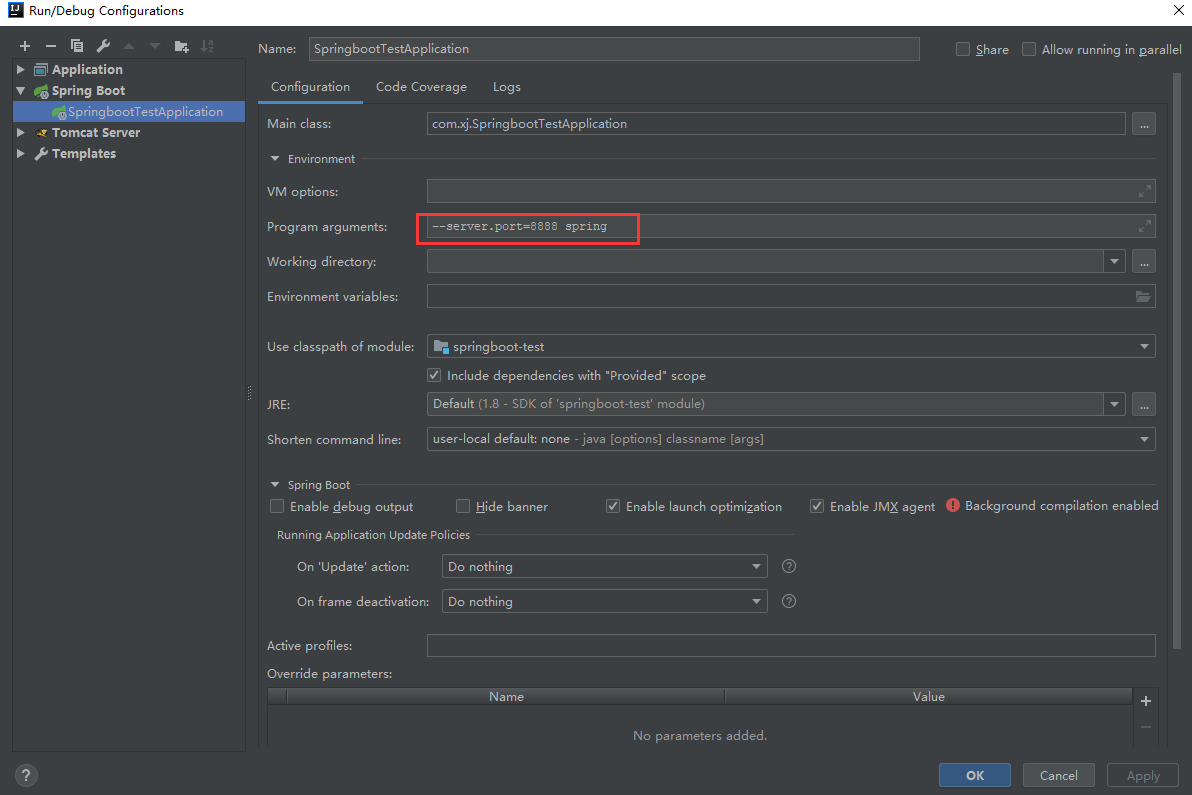
Task: Click the Program arguments field
Action: coord(791,226)
